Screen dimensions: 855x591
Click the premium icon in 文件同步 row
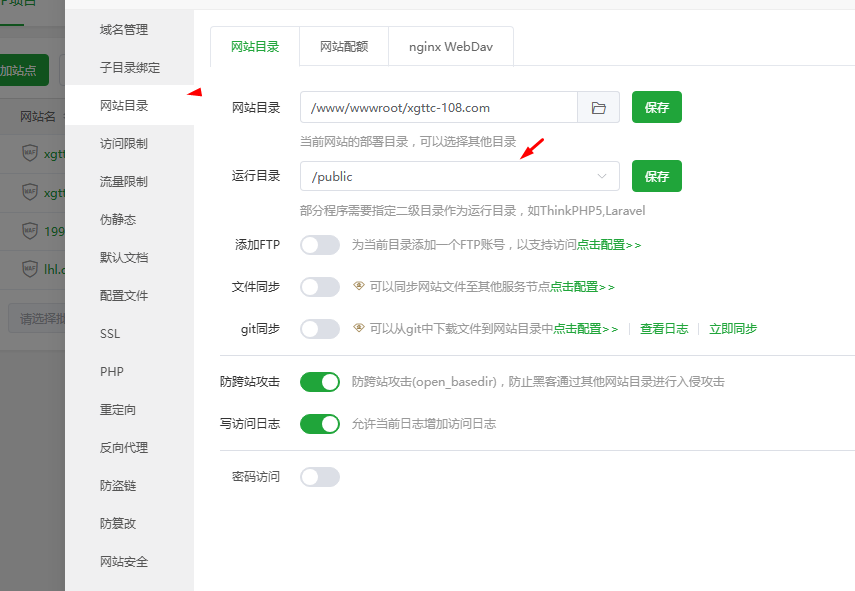358,286
